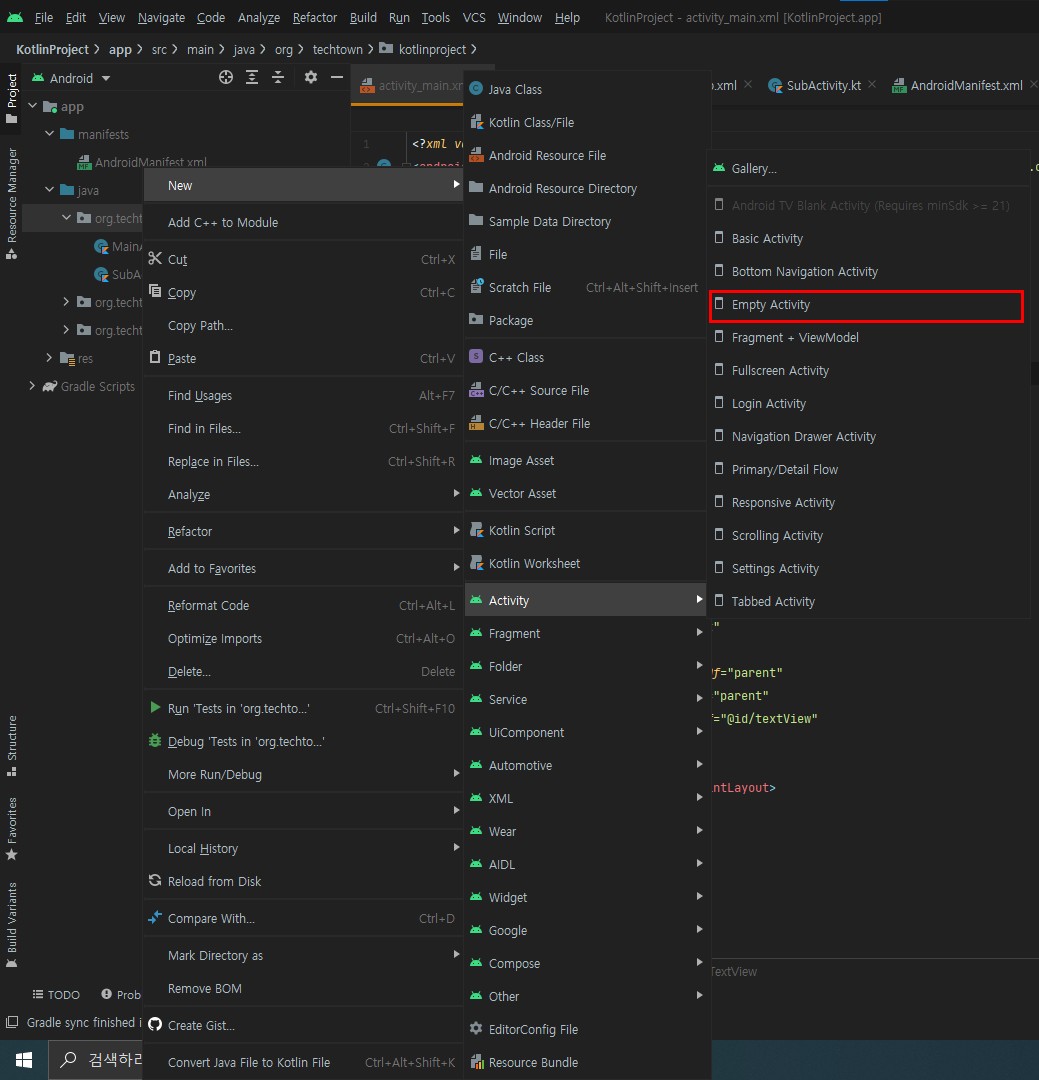Click the Android Resource File icon
1039x1080 pixels.
pyautogui.click(x=476, y=155)
